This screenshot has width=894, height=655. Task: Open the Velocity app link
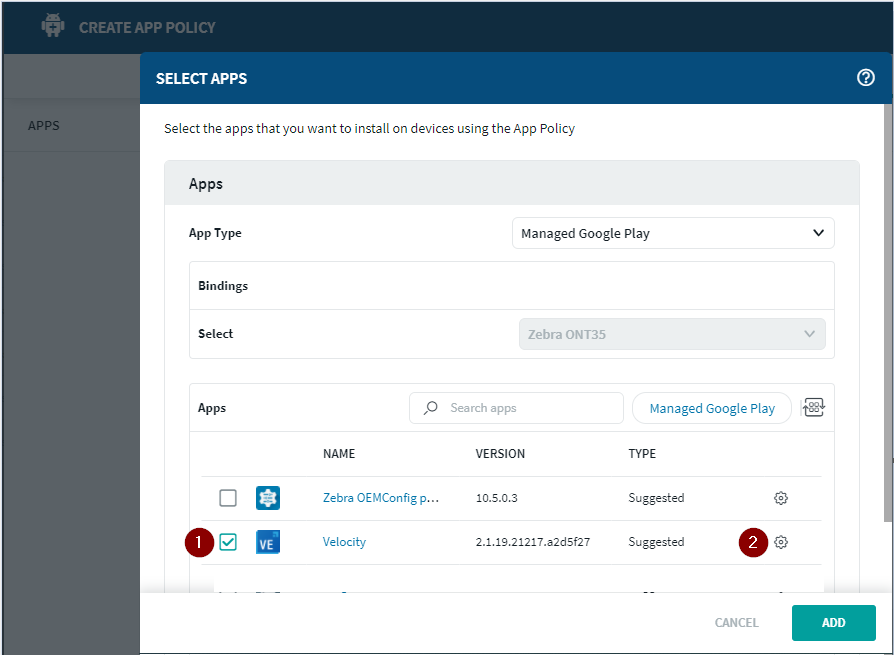click(344, 542)
